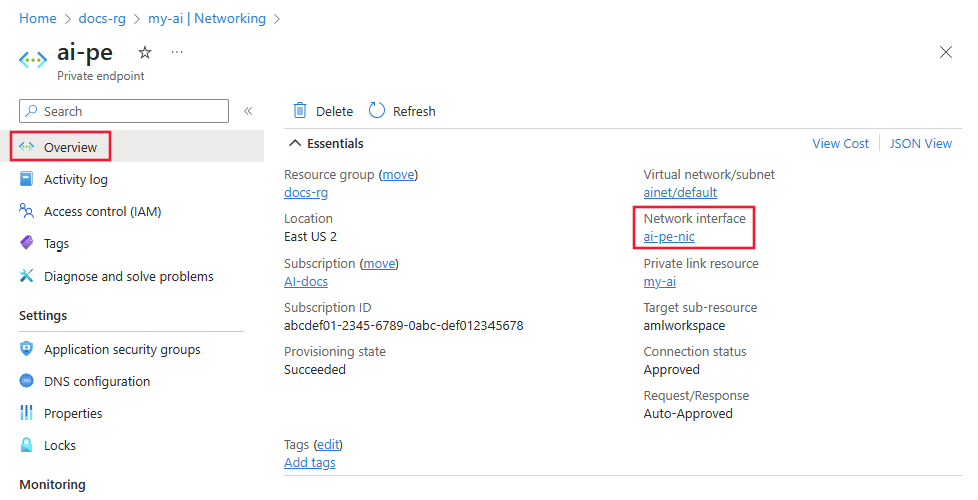Open Properties settings page
Image resolution: width=978 pixels, height=500 pixels.
tap(73, 413)
